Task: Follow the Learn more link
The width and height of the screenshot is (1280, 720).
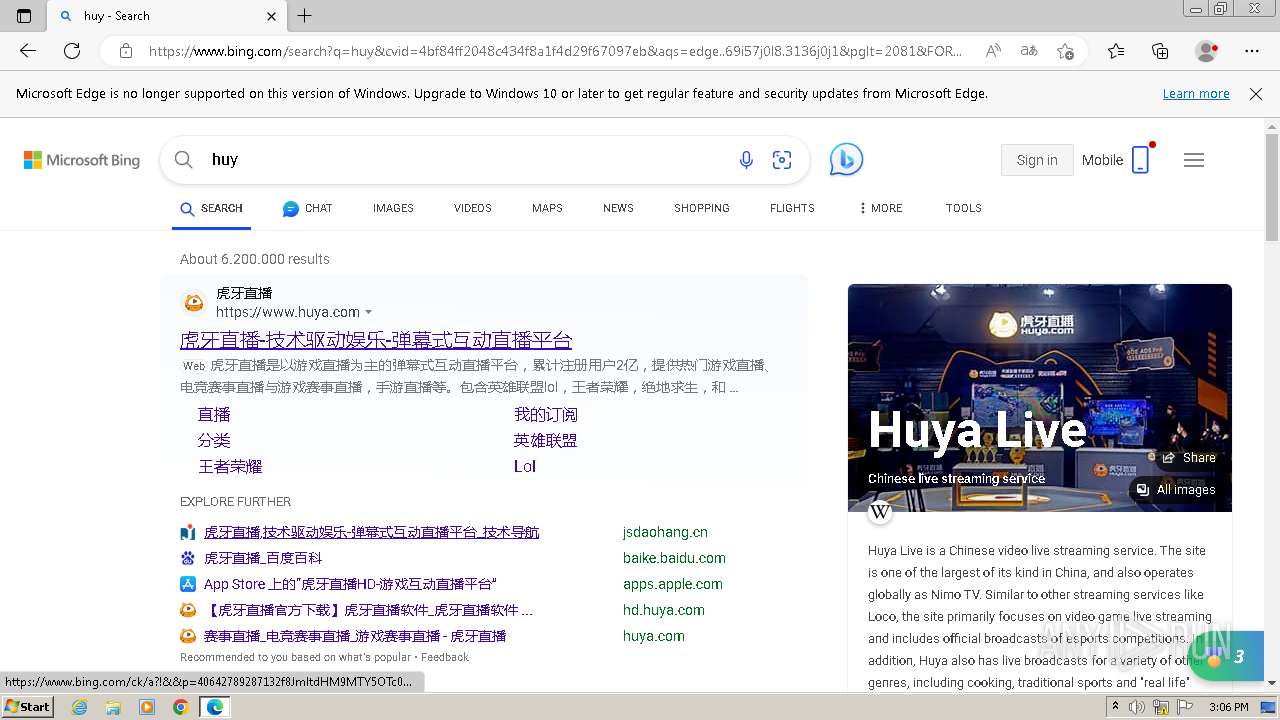Action: (1196, 94)
